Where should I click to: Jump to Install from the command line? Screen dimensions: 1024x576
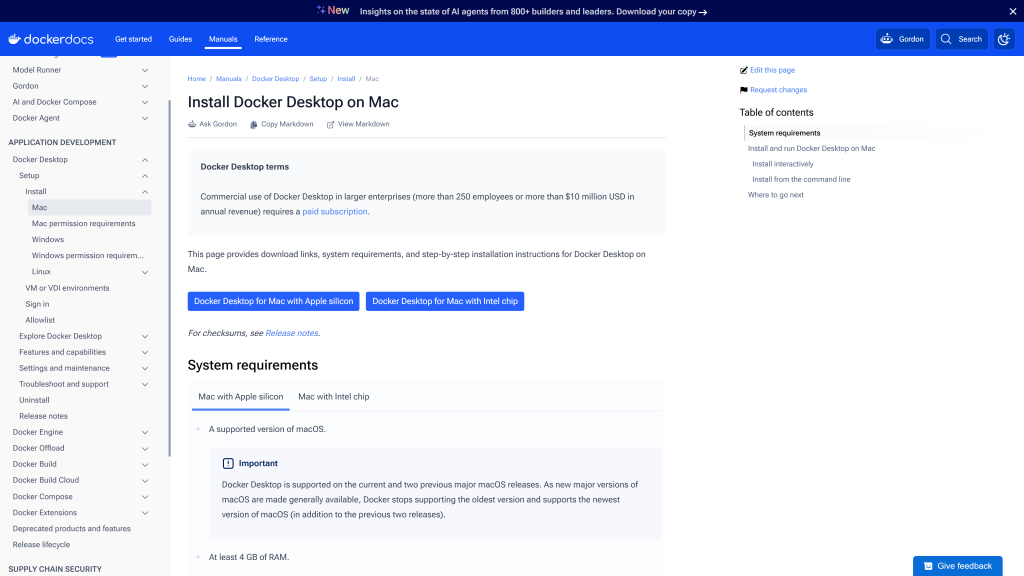tap(801, 179)
